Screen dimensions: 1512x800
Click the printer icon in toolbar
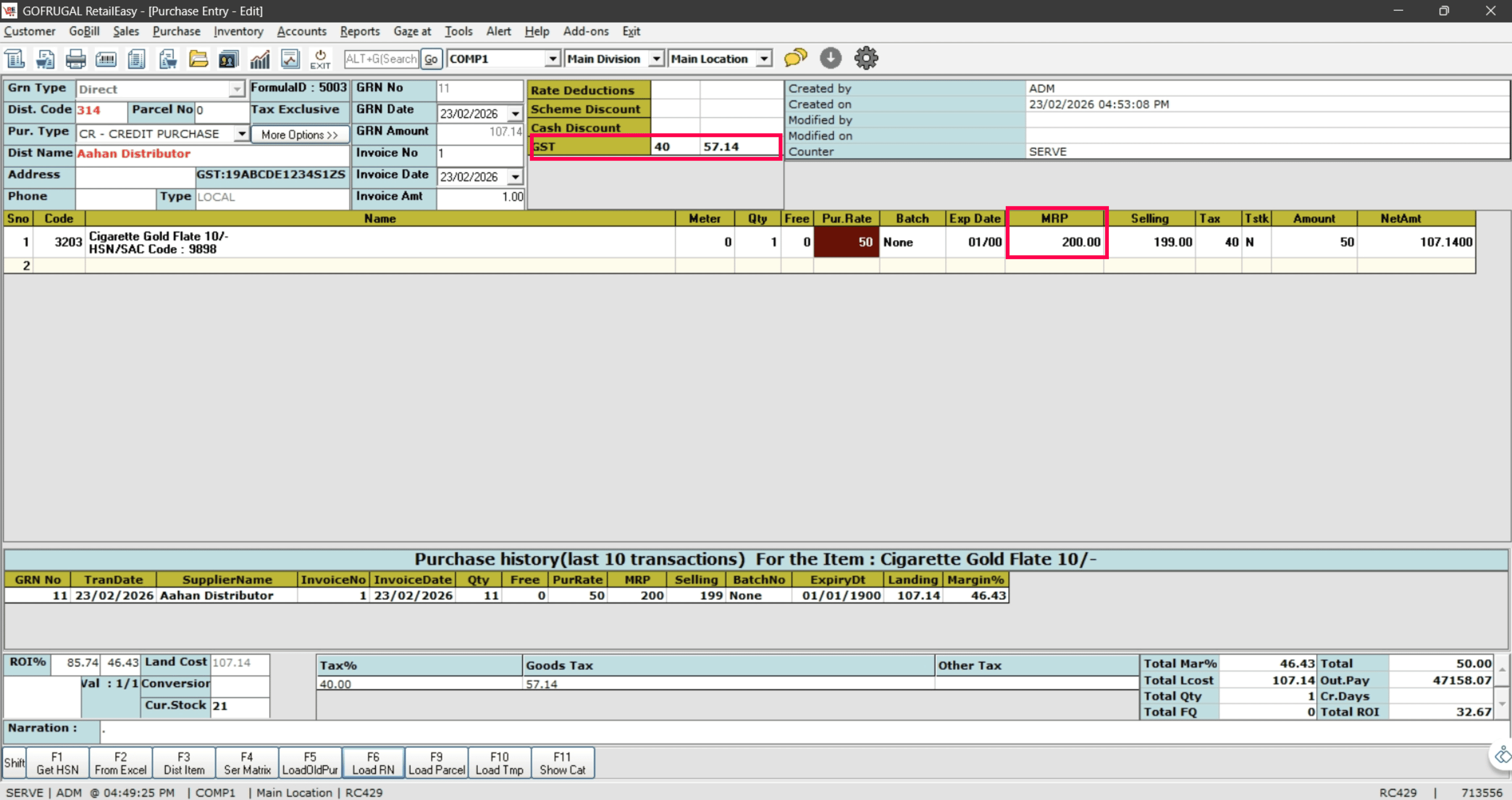(x=75, y=59)
